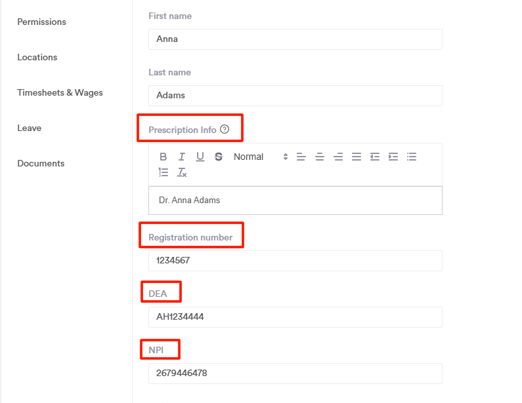Viewport: 522px width, 403px height.
Task: Toggle bold formatting in Prescription Info editor
Action: pyautogui.click(x=163, y=157)
